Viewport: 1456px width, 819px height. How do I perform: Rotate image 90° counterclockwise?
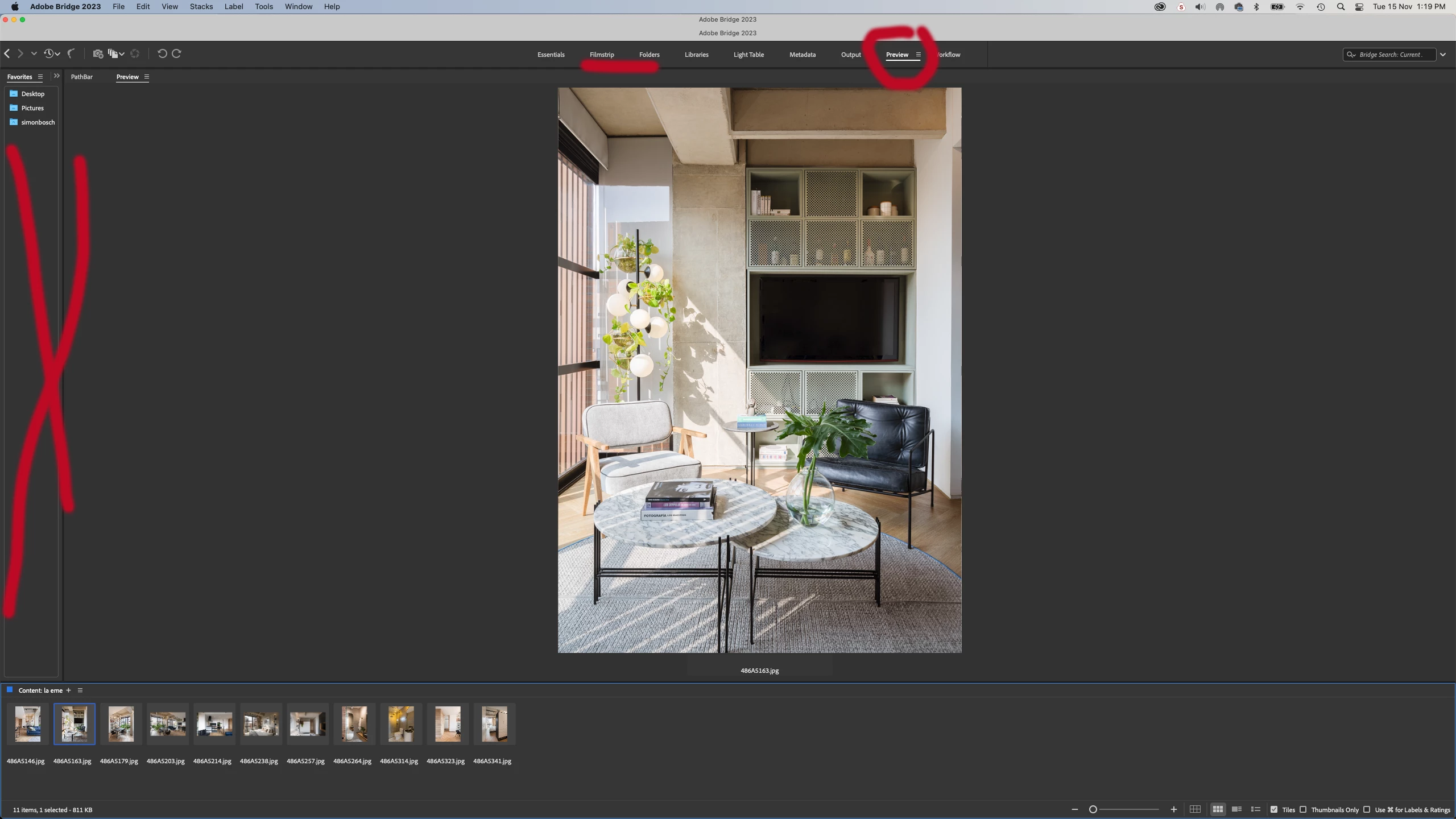pos(162,53)
